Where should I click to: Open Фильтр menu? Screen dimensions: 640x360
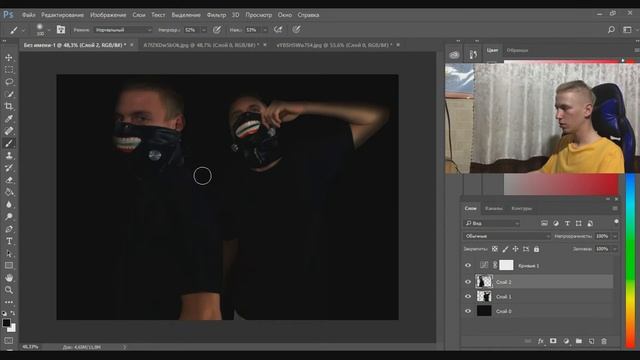(216, 15)
